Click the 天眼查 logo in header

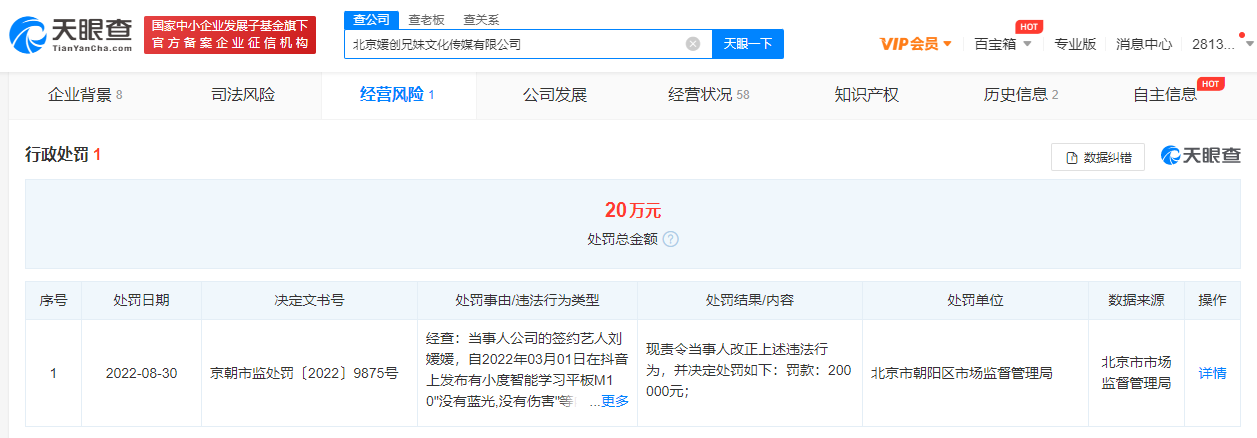point(70,35)
